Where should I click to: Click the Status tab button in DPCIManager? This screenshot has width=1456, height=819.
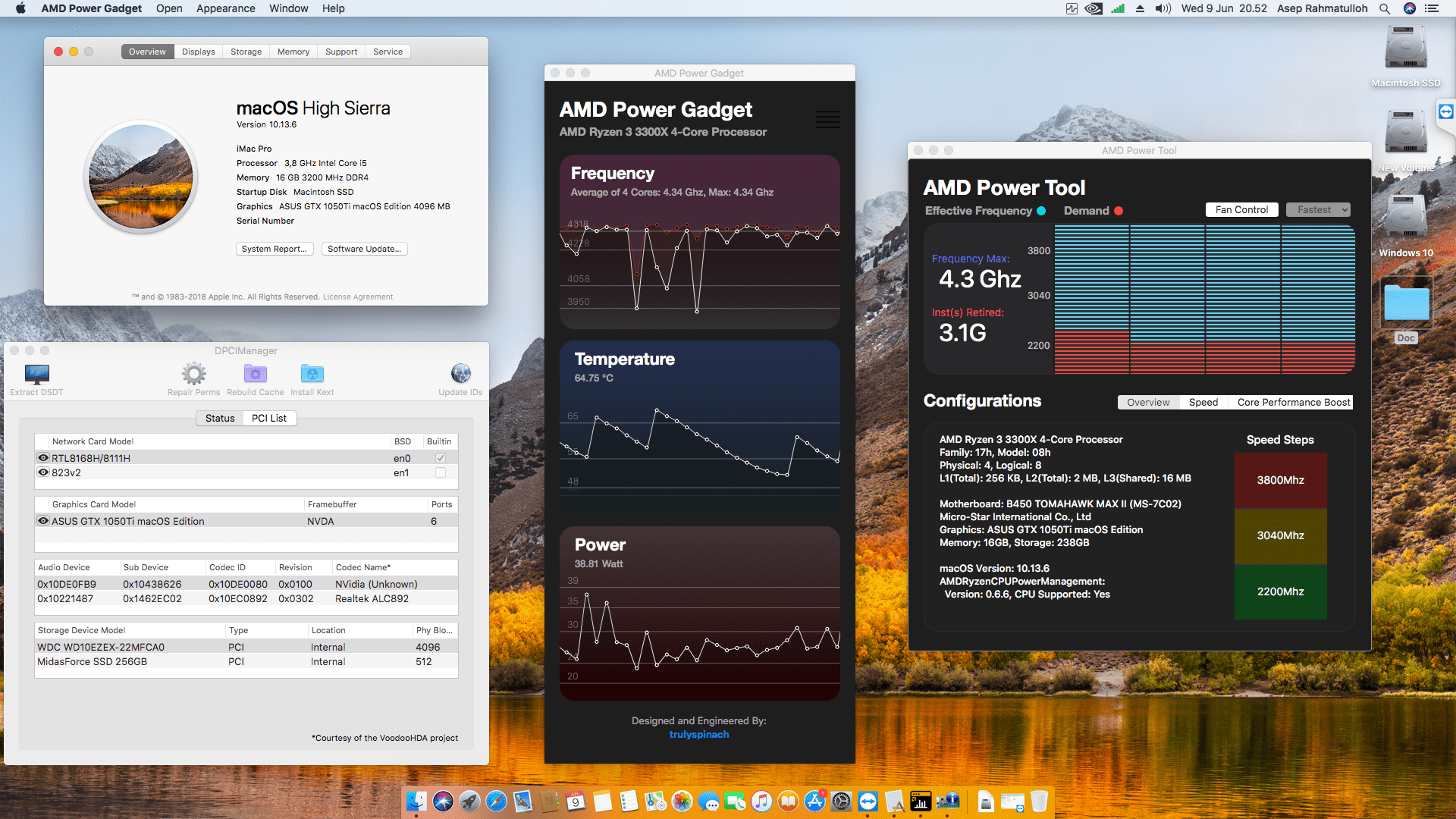(220, 418)
